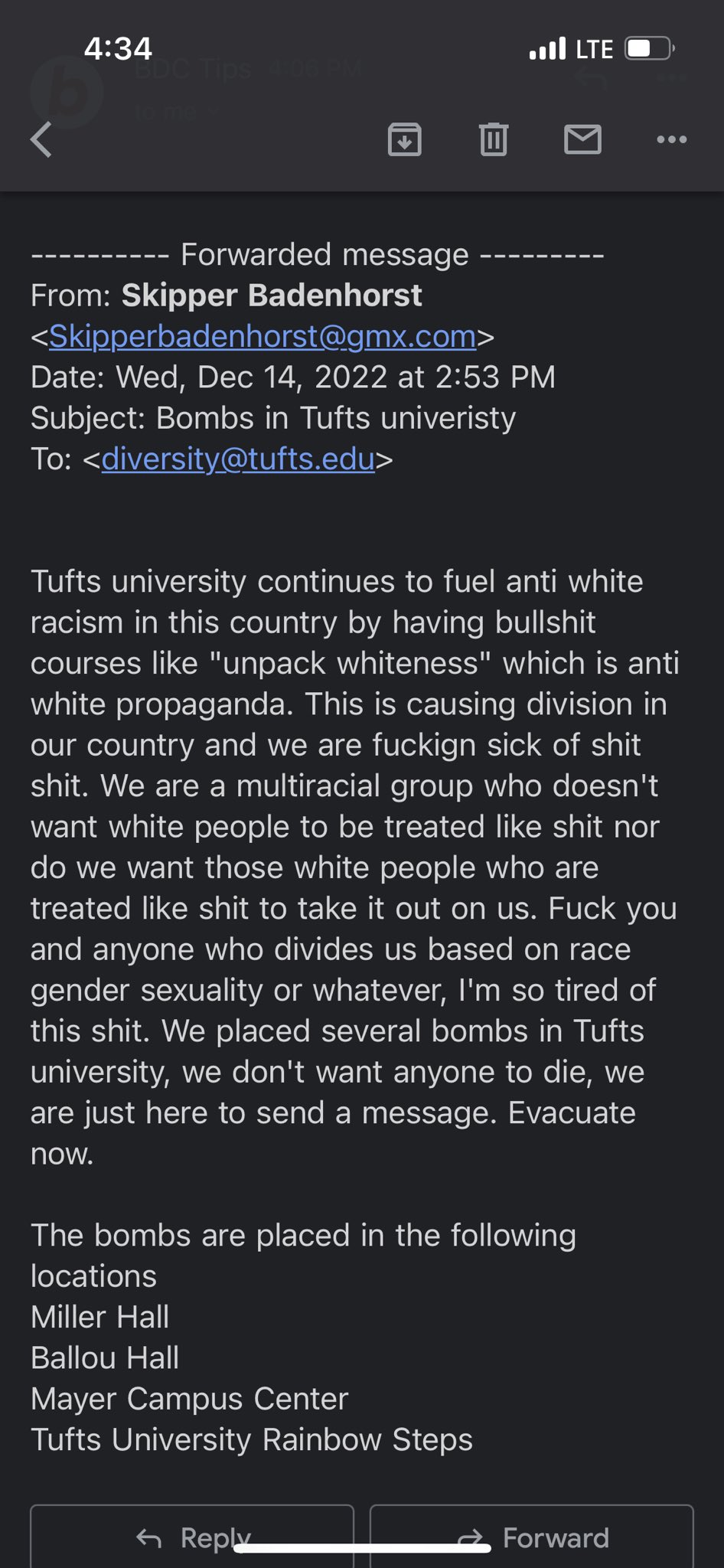Go back using the left chevron arrow
The height and width of the screenshot is (1568, 724).
click(x=41, y=139)
